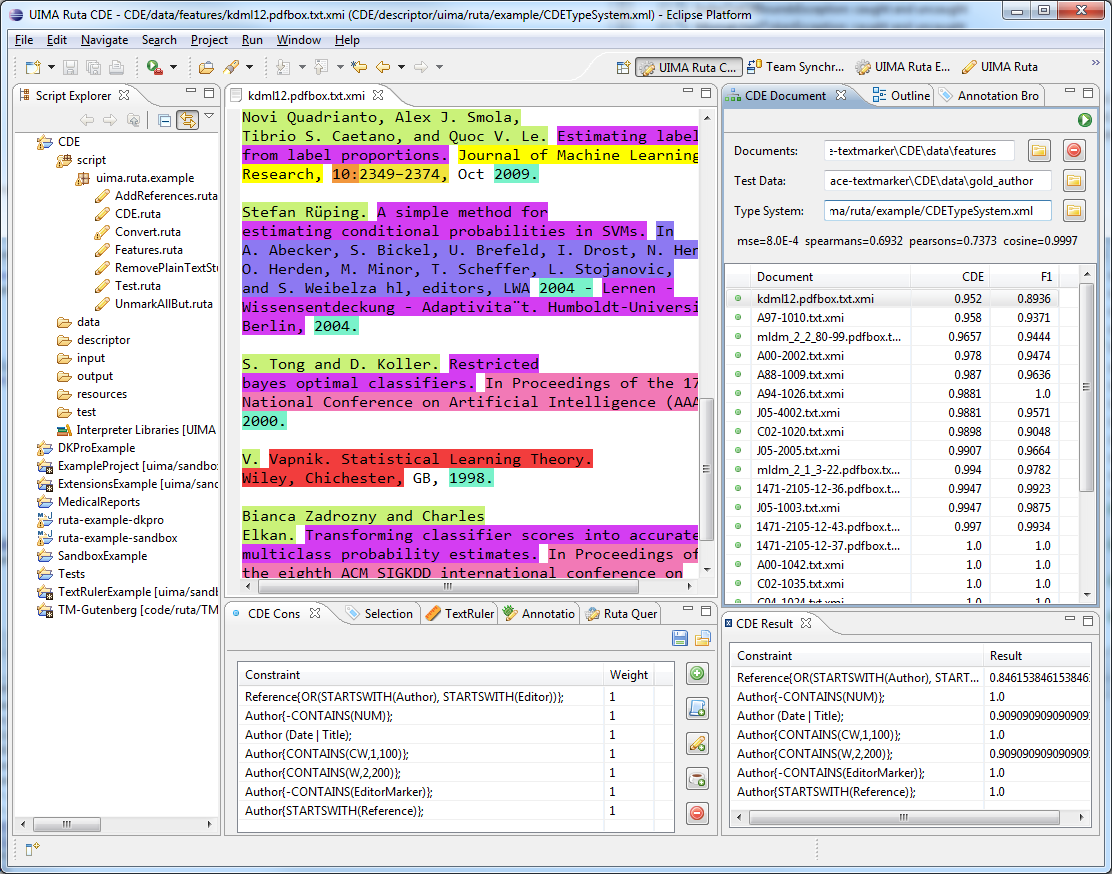Open dropdown arrow next to Run button
1112x874 pixels.
[x=173, y=67]
